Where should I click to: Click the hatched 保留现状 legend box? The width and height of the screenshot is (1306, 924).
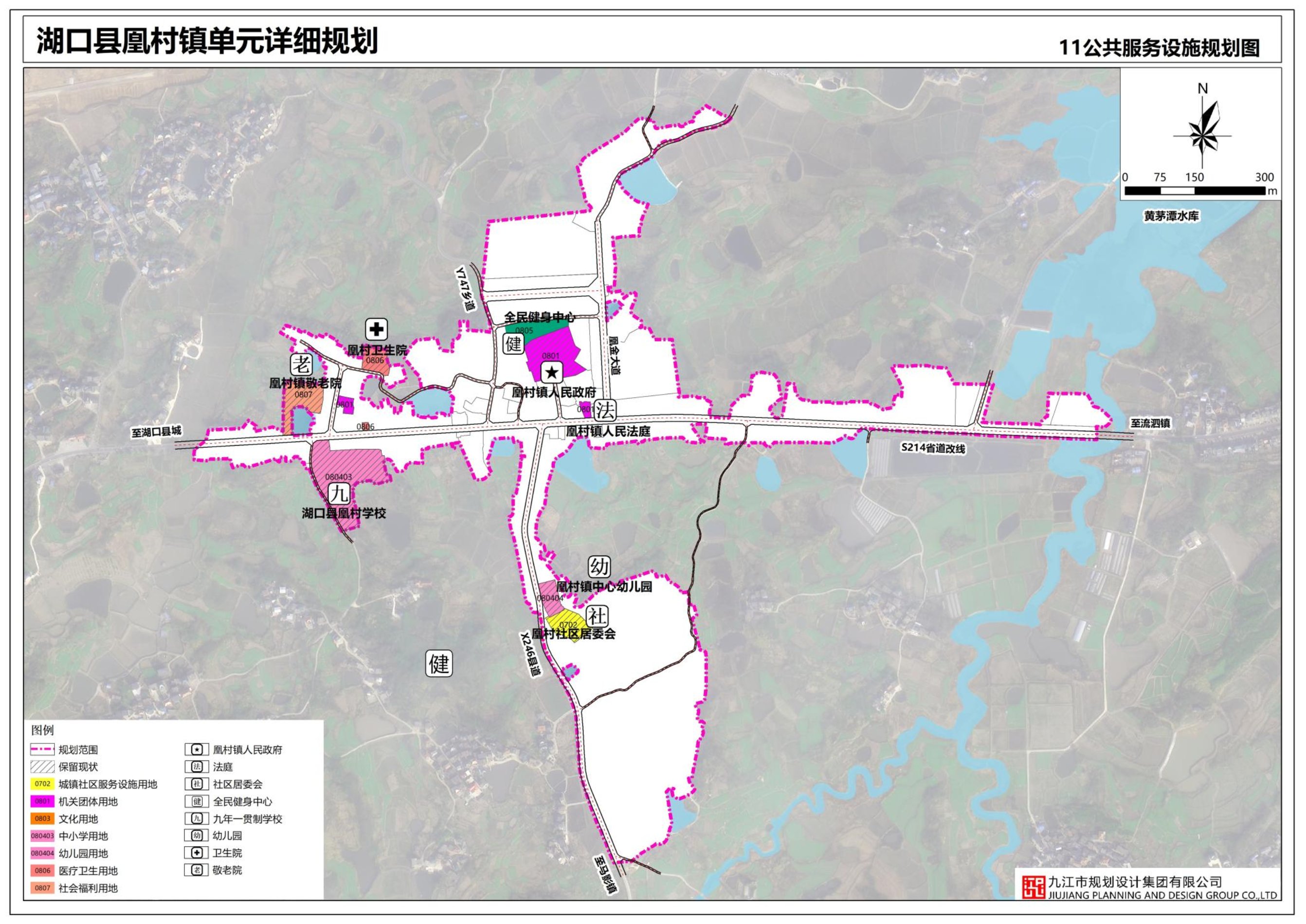(x=43, y=766)
